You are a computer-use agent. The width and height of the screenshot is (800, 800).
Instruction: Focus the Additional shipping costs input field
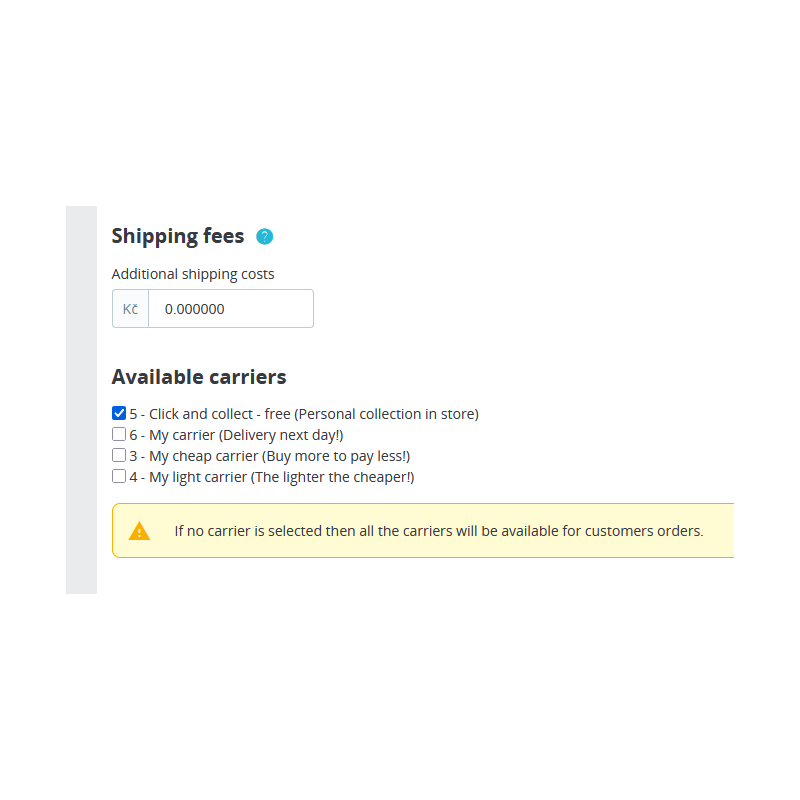click(231, 309)
